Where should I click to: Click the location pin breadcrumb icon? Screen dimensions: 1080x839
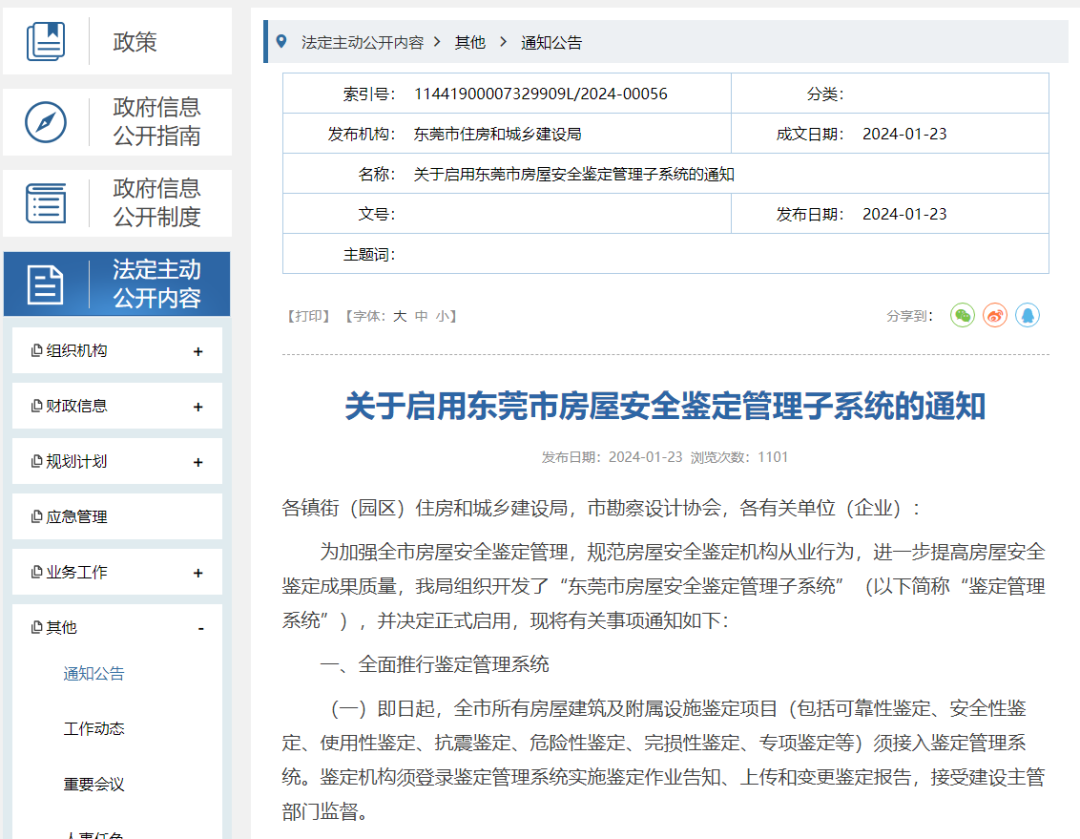[x=282, y=42]
